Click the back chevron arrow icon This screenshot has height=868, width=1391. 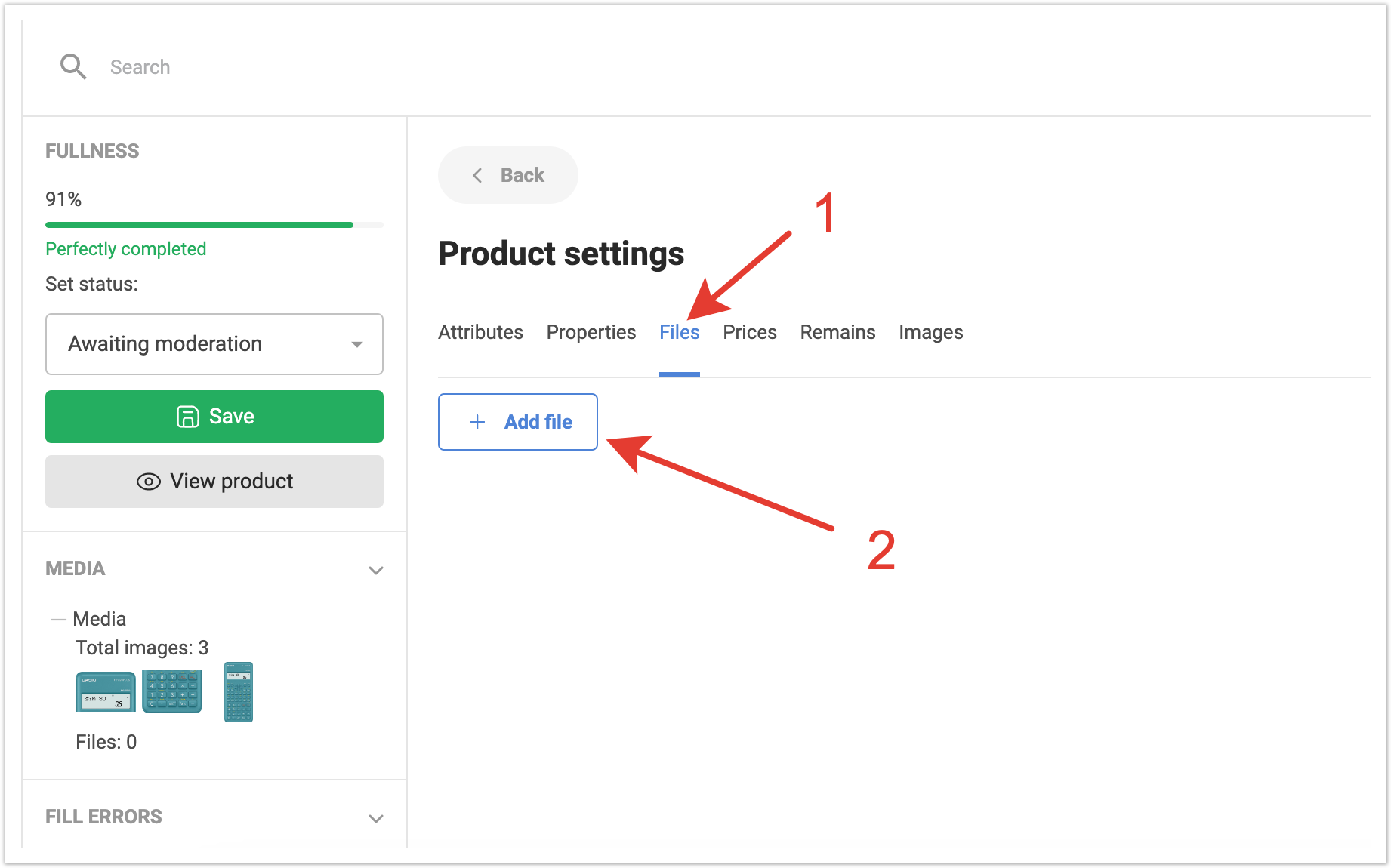click(x=477, y=175)
